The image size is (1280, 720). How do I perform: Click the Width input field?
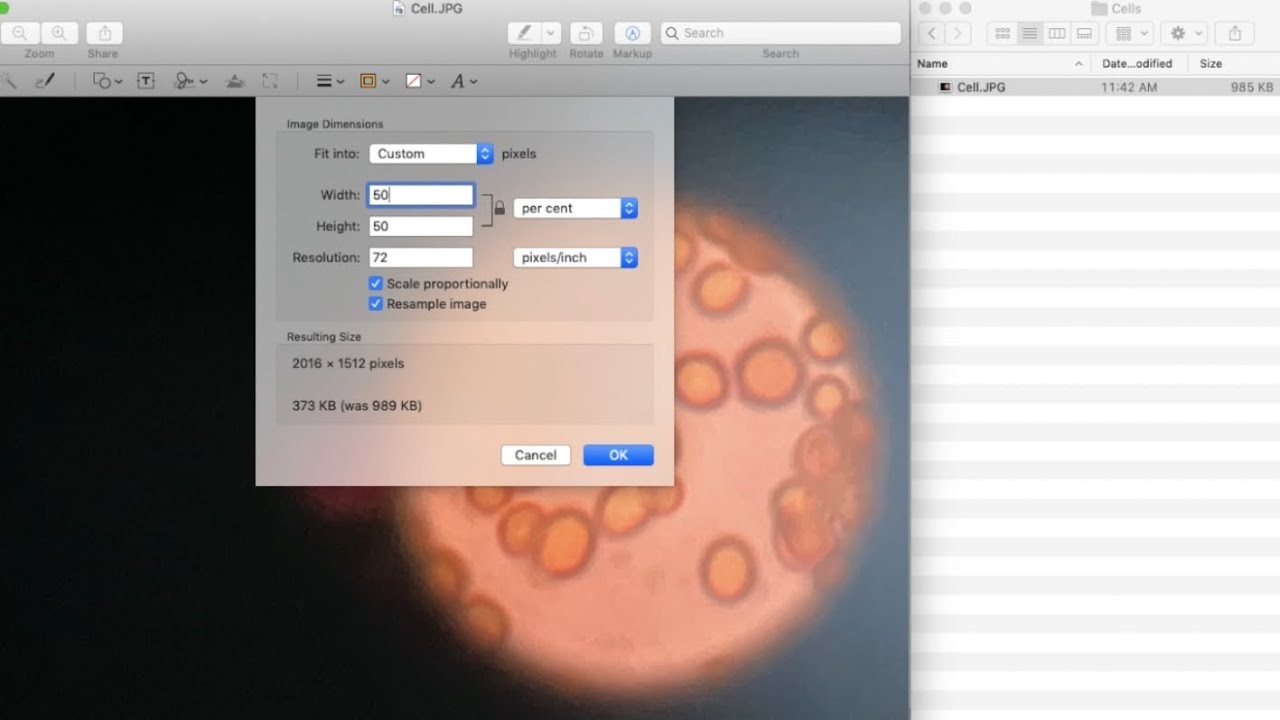click(x=421, y=195)
